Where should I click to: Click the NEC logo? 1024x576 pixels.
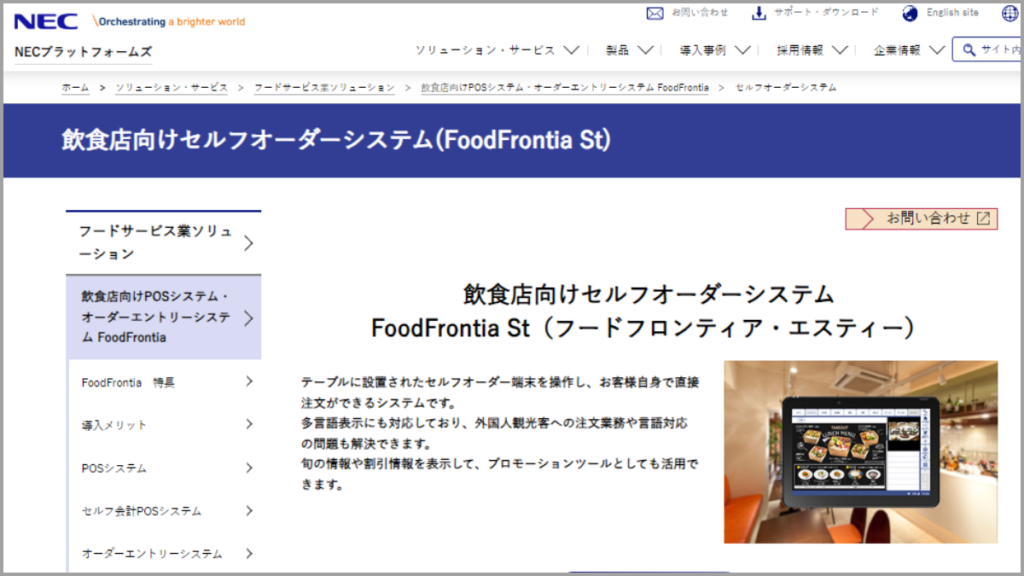click(x=45, y=21)
